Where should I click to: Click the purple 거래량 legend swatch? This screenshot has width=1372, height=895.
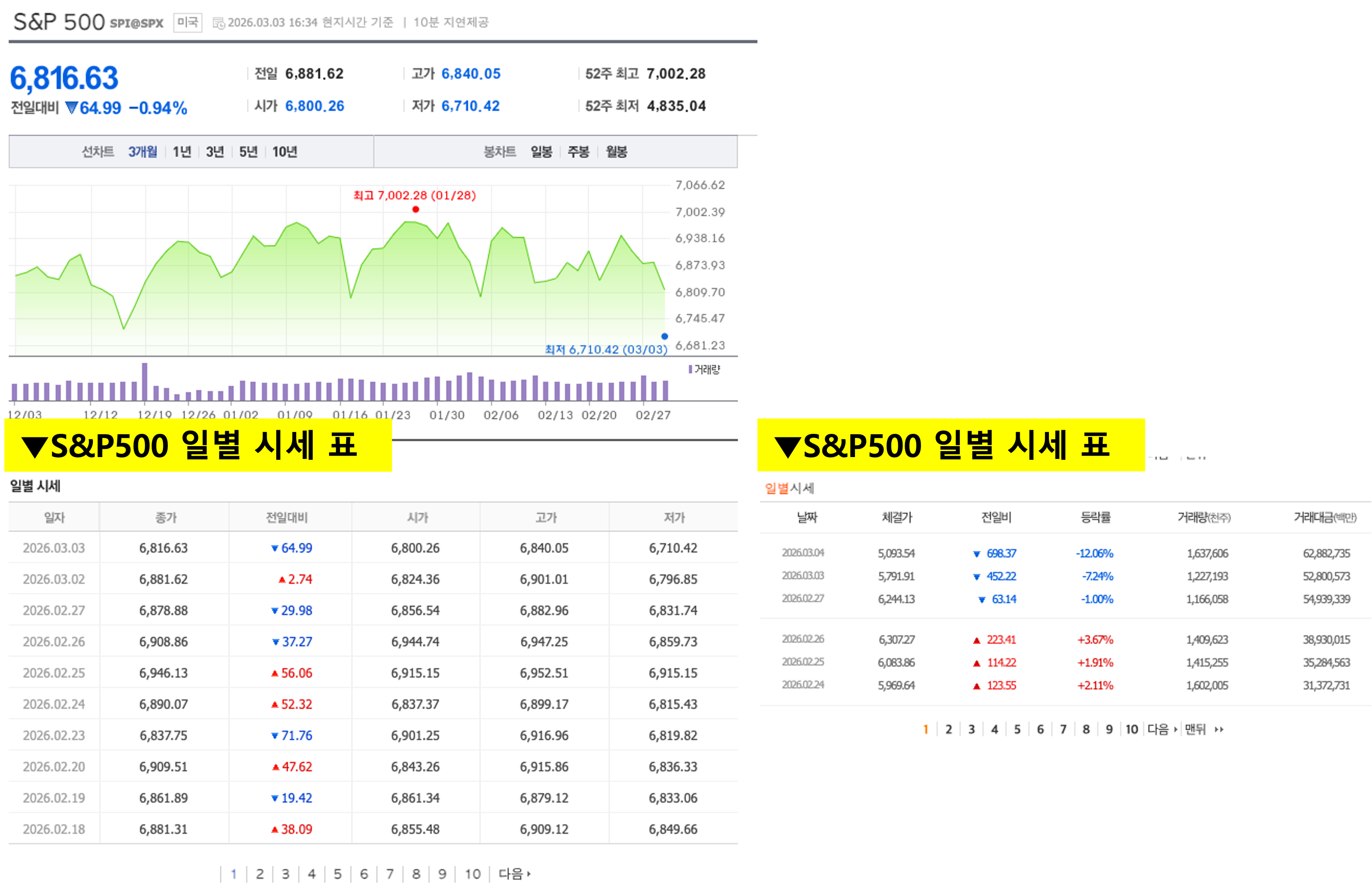[690, 369]
